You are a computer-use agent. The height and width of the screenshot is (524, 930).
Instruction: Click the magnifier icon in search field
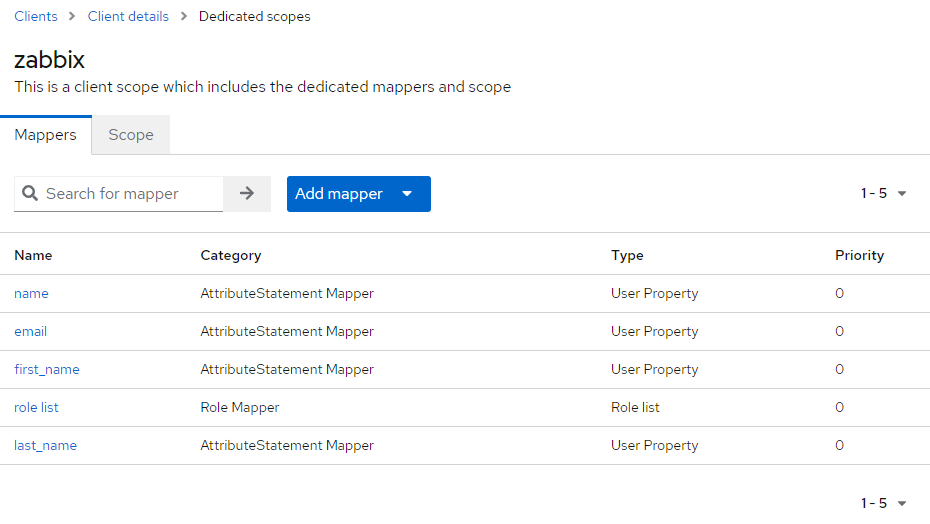[x=30, y=194]
